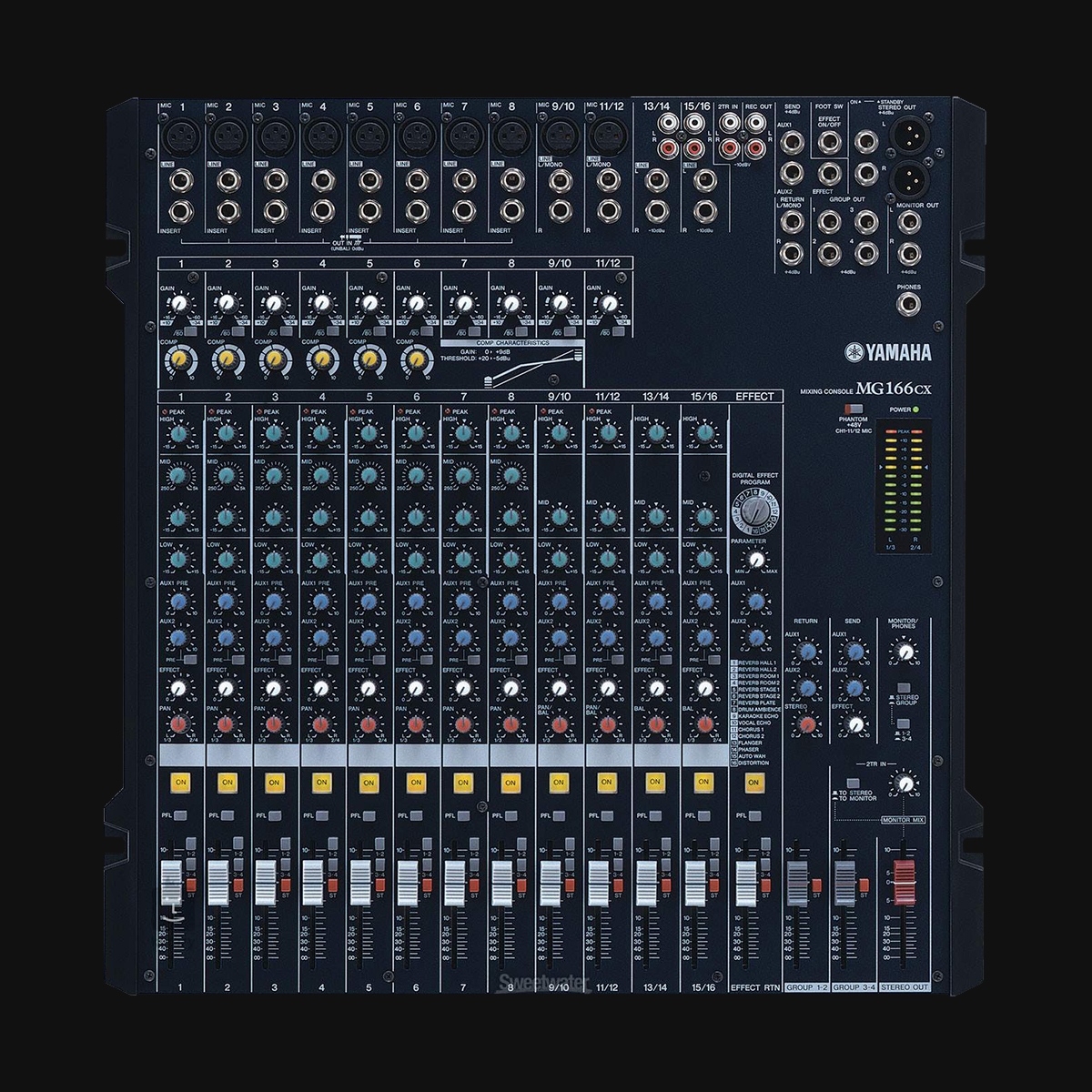
Task: Click the FOOT SW jack
Action: coord(828,141)
